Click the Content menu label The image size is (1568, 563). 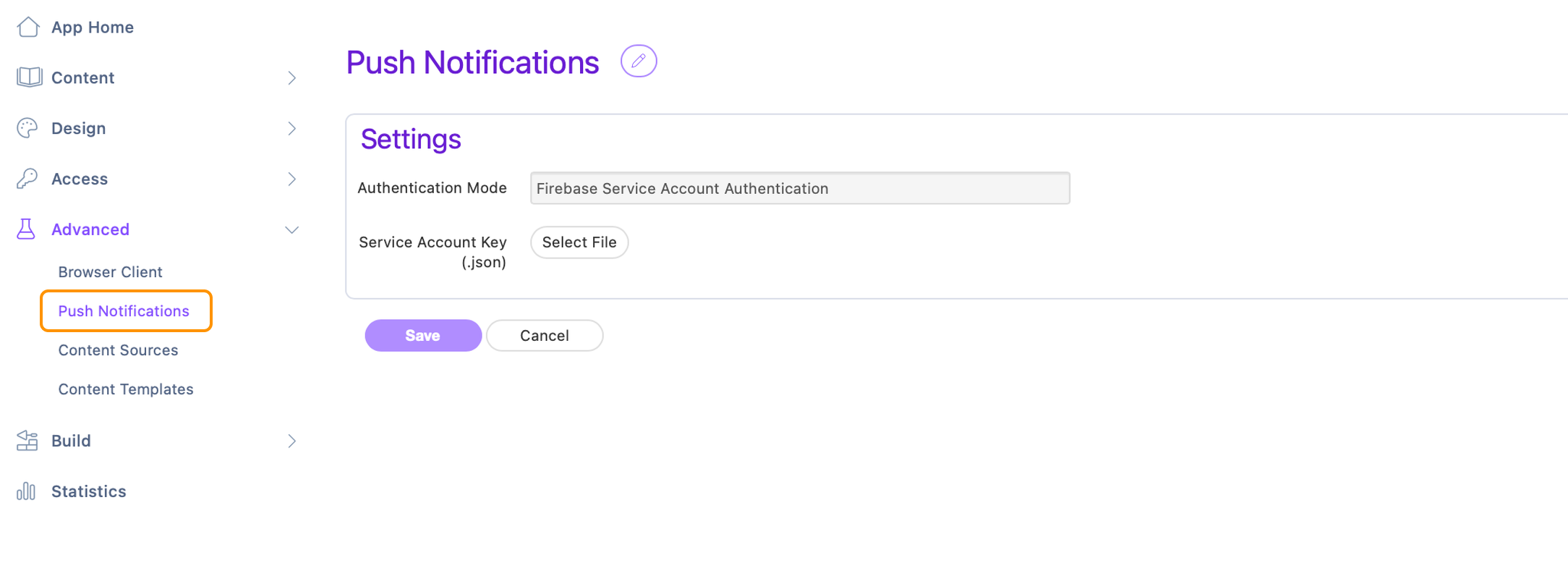[83, 78]
